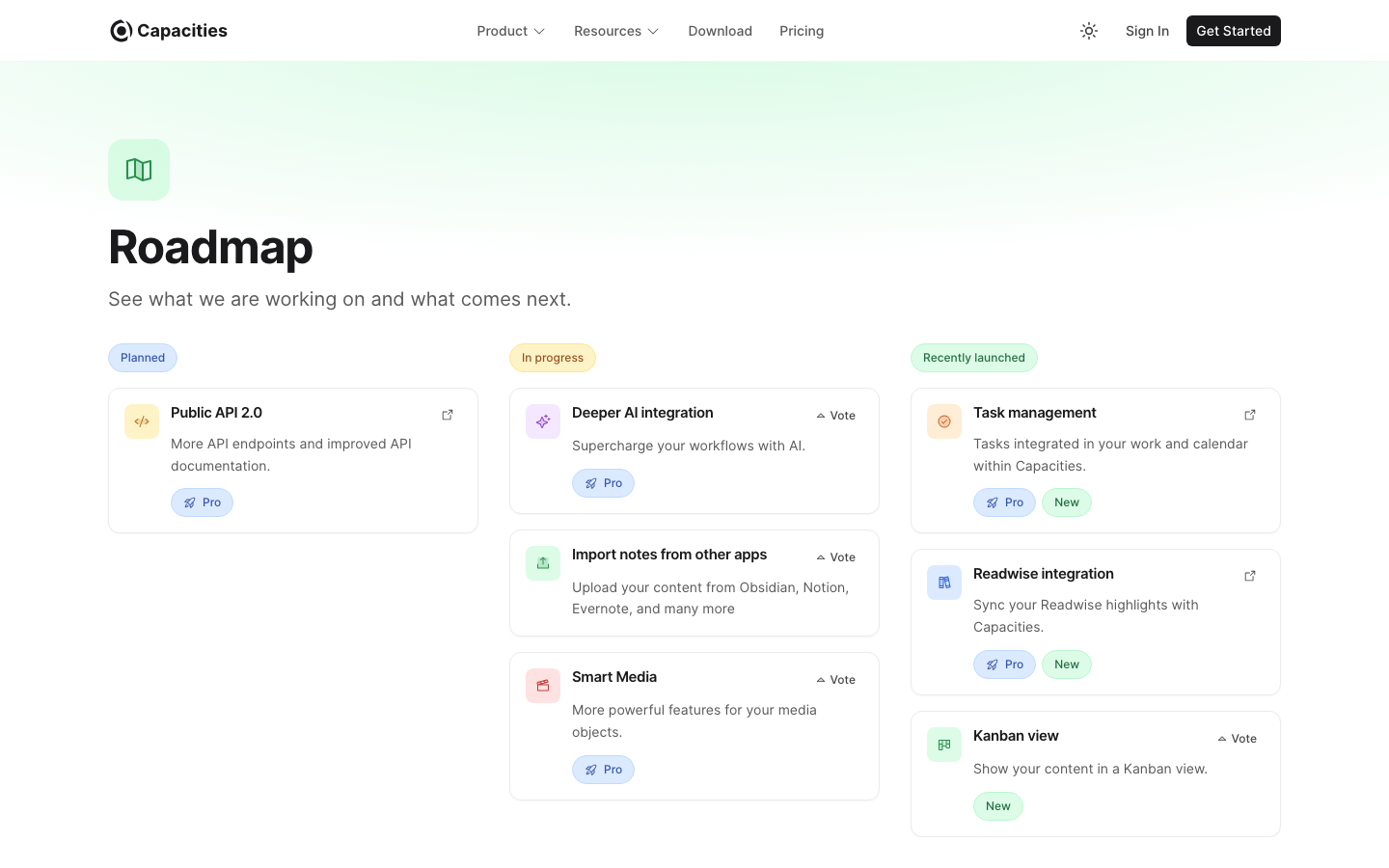Click 'Upload your content from Obsidian, Notion' description

pyautogui.click(x=711, y=598)
